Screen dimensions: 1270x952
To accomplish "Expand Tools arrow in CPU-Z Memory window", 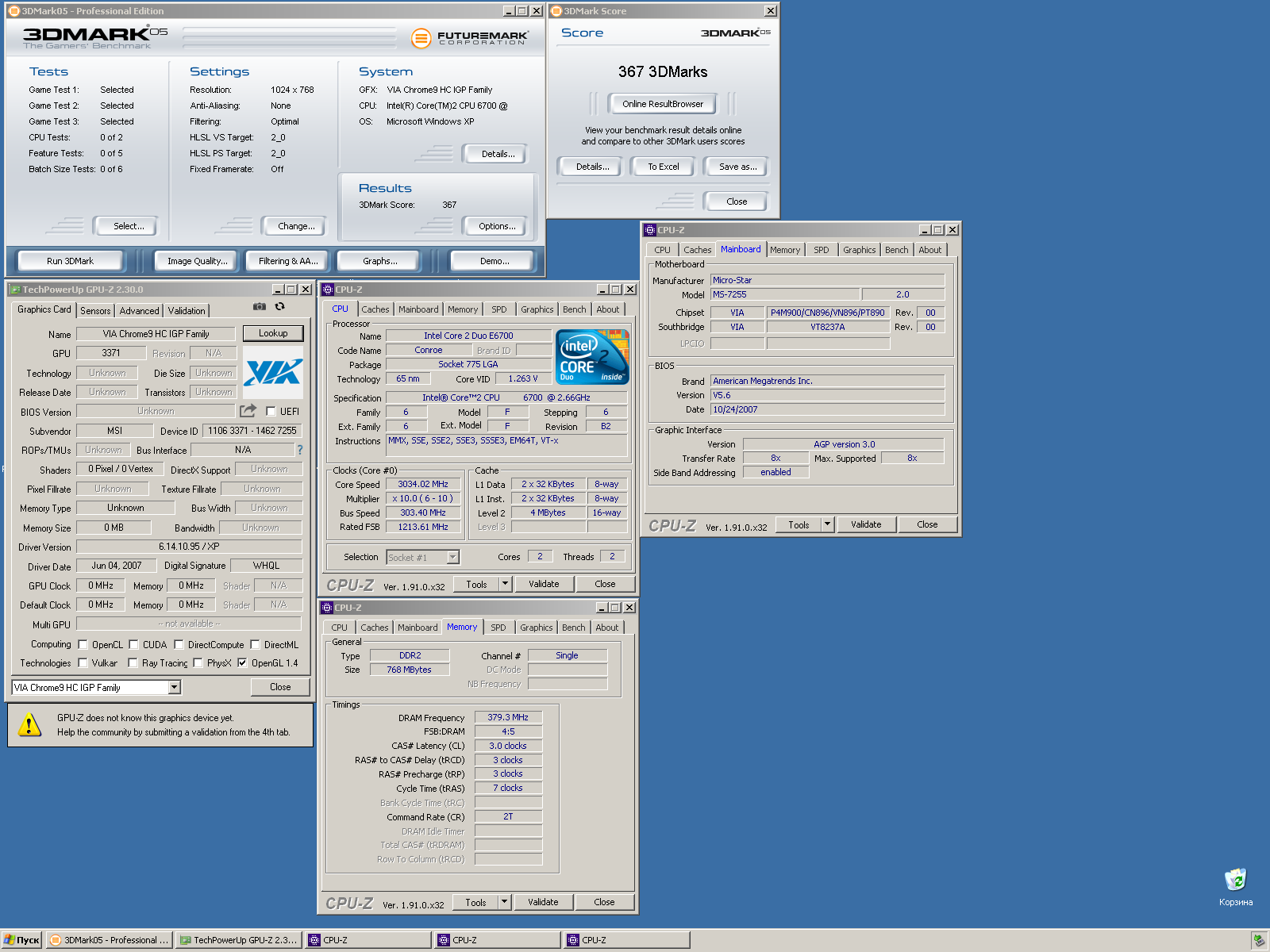I will click(504, 902).
